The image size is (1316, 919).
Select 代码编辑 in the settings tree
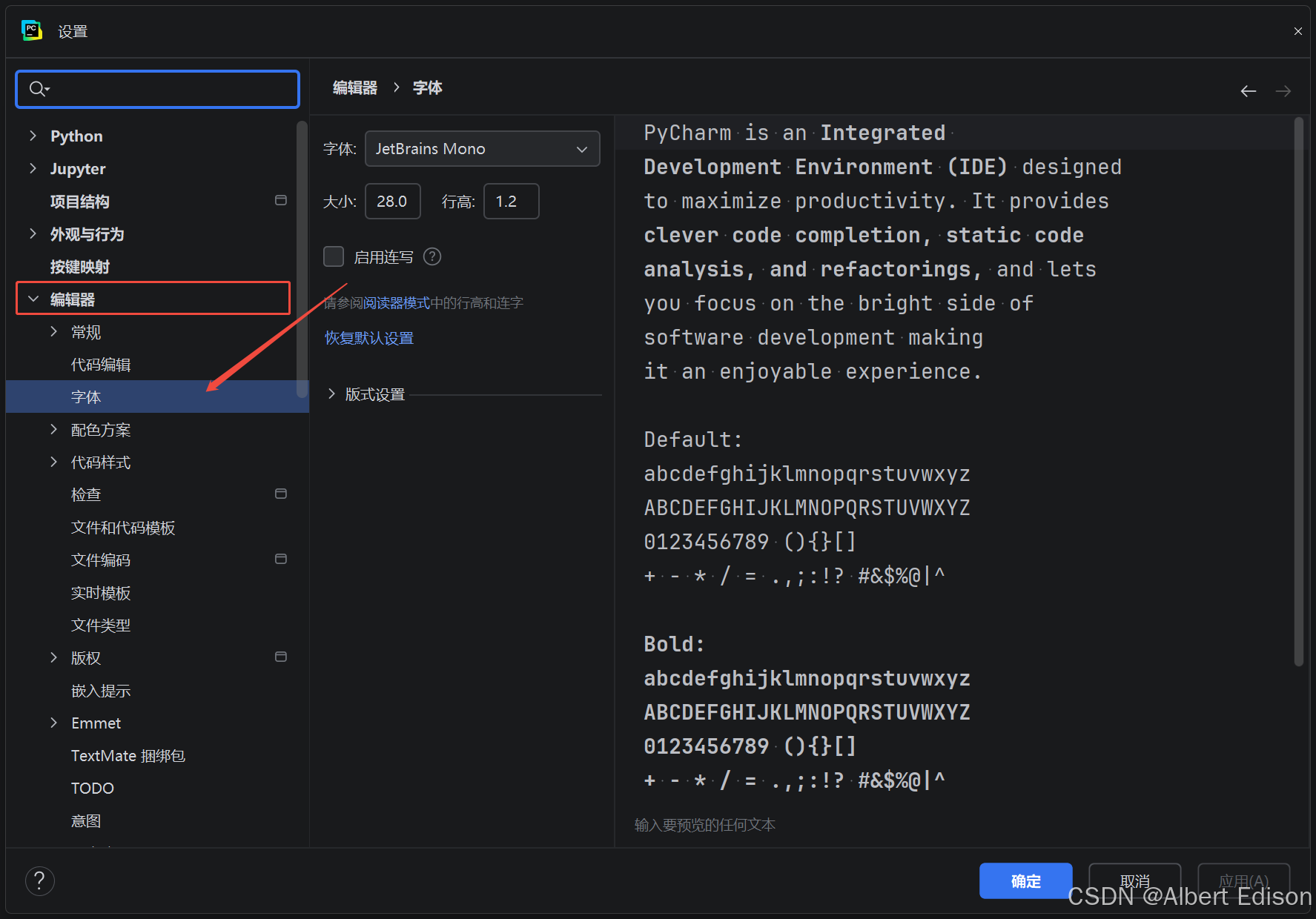tap(101, 365)
